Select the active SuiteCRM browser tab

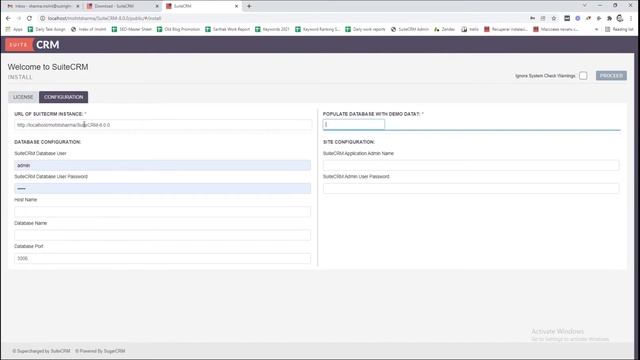click(202, 6)
